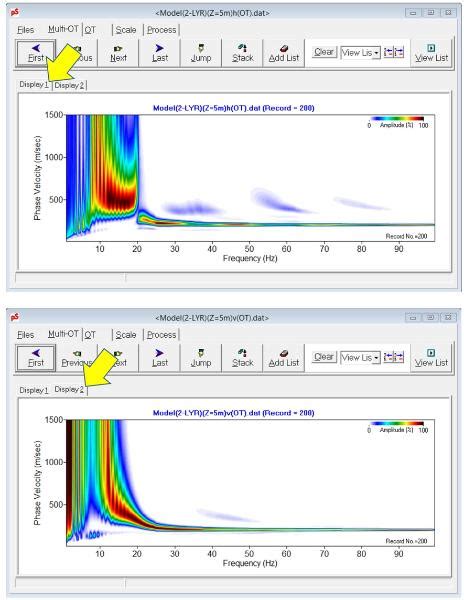Open Jump tool in top h(OT) window
464x600 pixels.
point(201,53)
